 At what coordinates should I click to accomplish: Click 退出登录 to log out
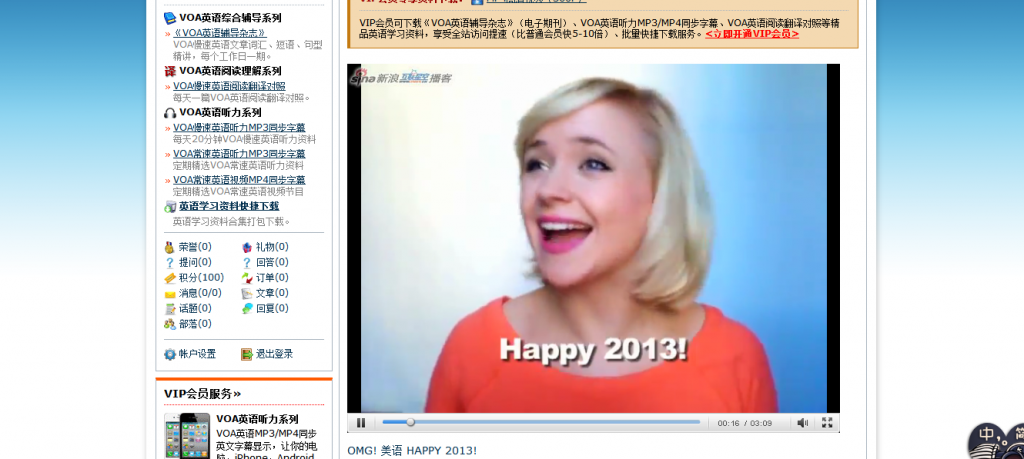click(274, 355)
